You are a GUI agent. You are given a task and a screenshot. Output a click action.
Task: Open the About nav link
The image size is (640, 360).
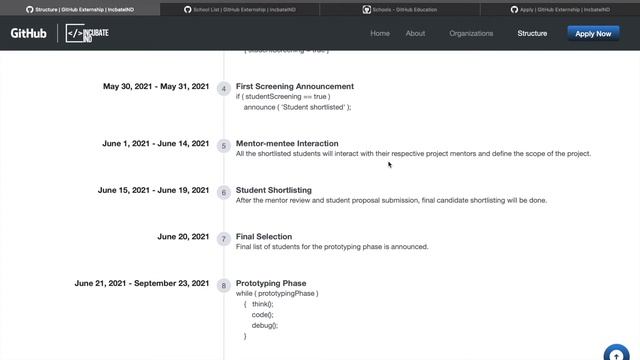[415, 33]
